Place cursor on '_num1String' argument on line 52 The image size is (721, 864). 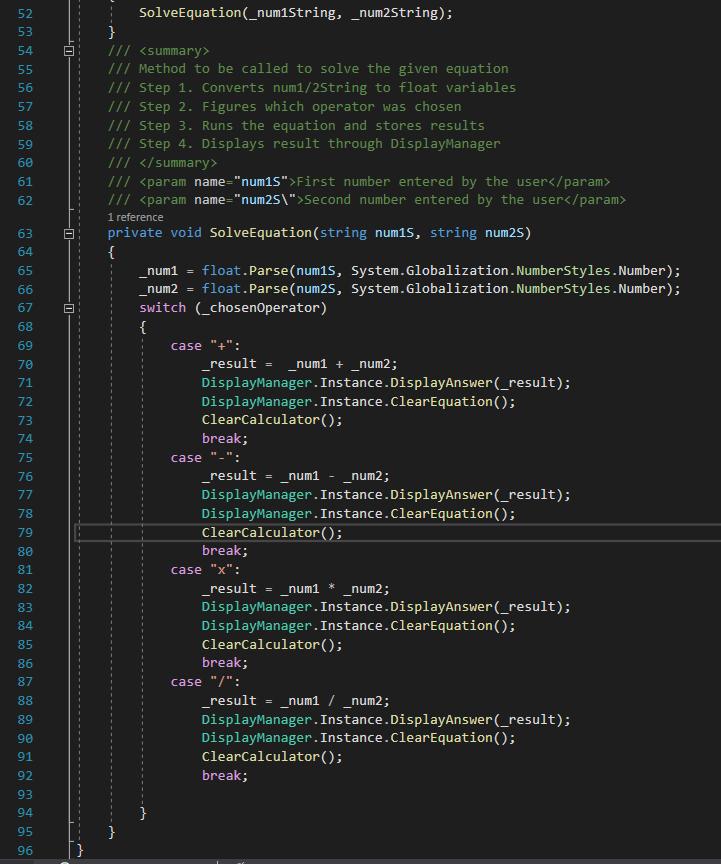point(292,13)
